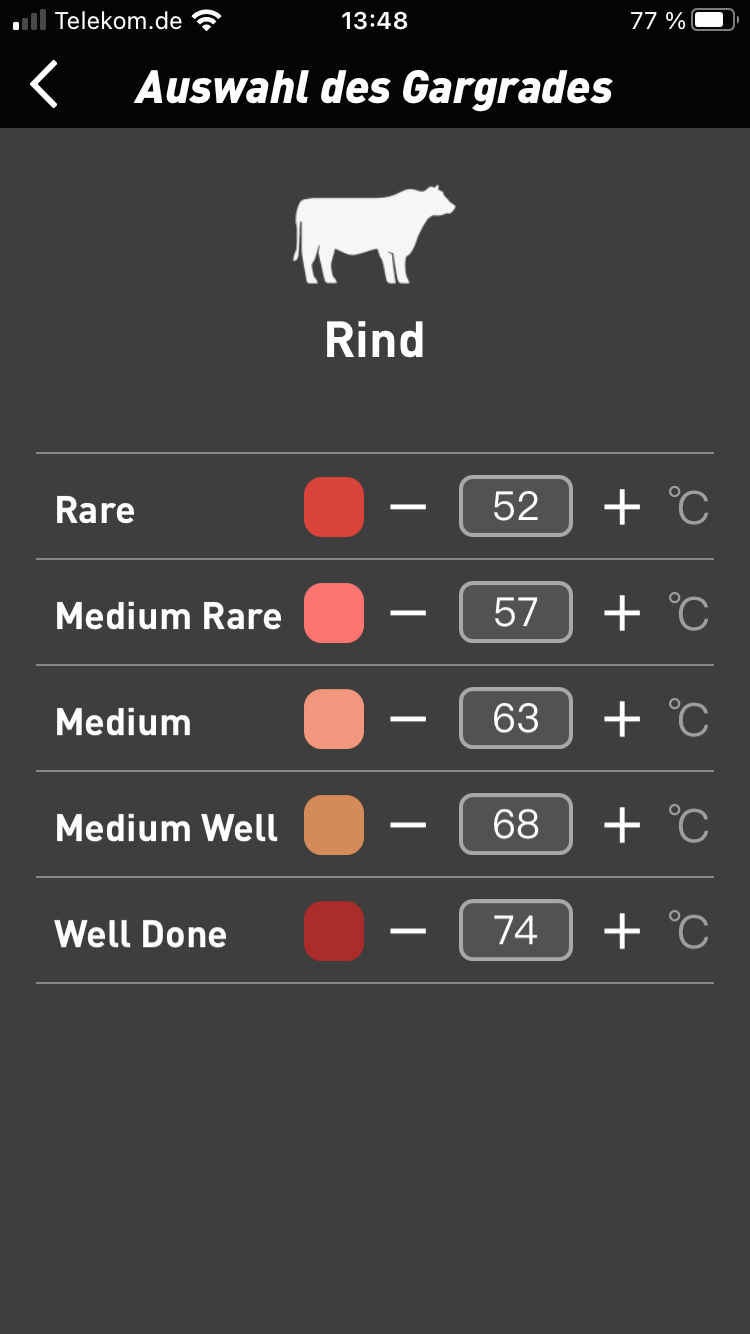Tap plus for Well Done
Image resolution: width=750 pixels, height=1334 pixels.
(x=622, y=931)
